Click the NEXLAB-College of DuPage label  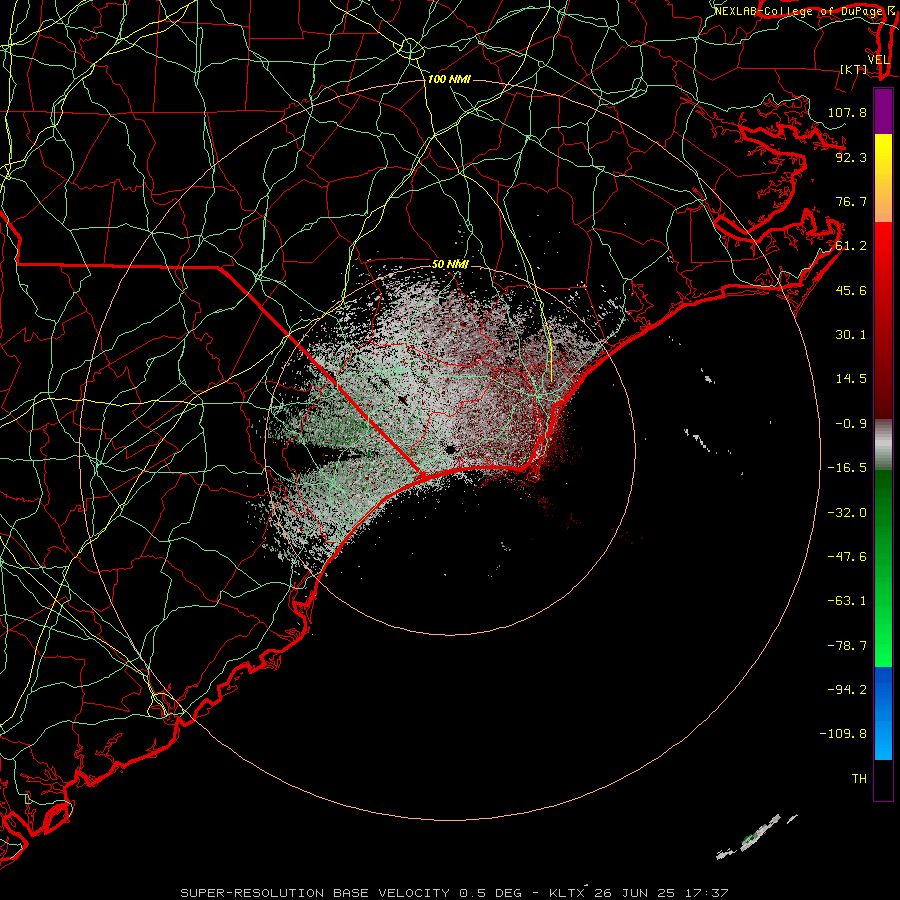coord(798,11)
